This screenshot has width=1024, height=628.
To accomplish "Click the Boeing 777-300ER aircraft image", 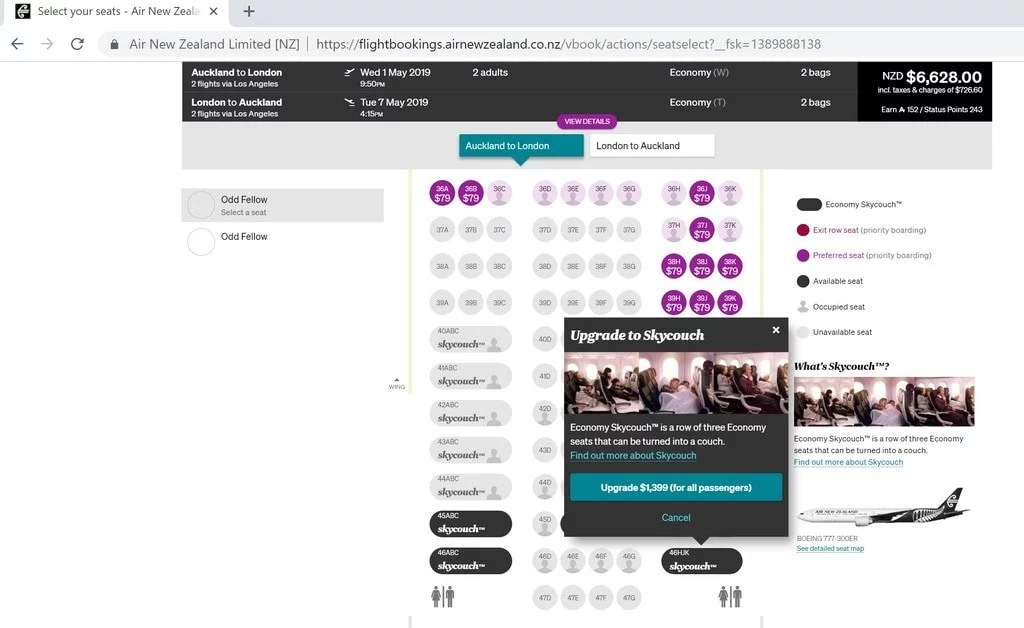I will (x=883, y=509).
